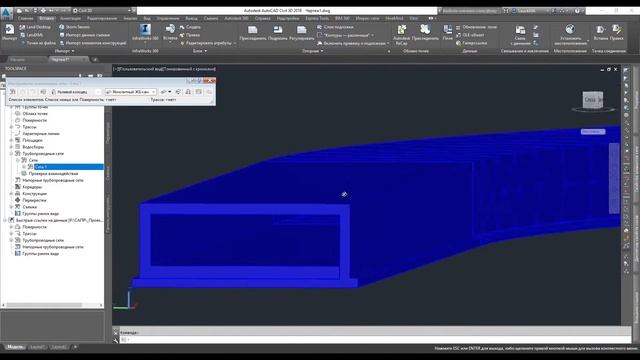
Task: Click the Гиперссылка button
Action: 471,43
